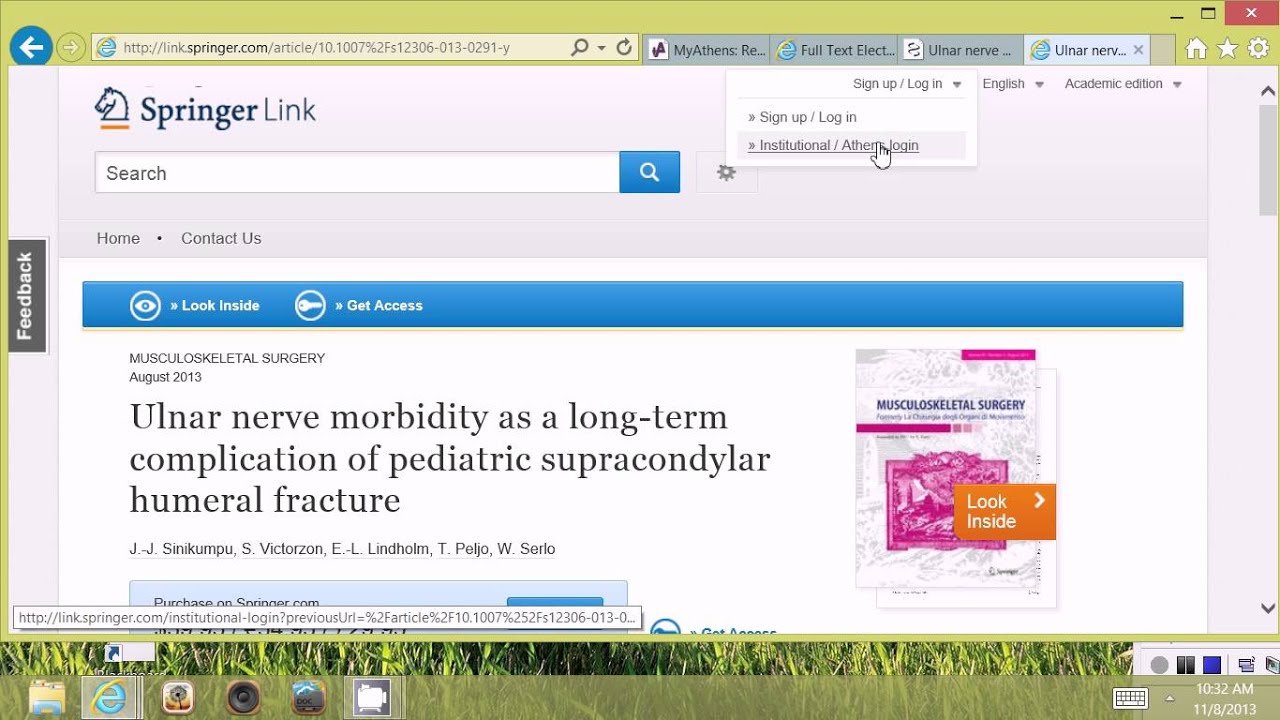Open the English language dropdown
This screenshot has width=1280, height=720.
1013,84
